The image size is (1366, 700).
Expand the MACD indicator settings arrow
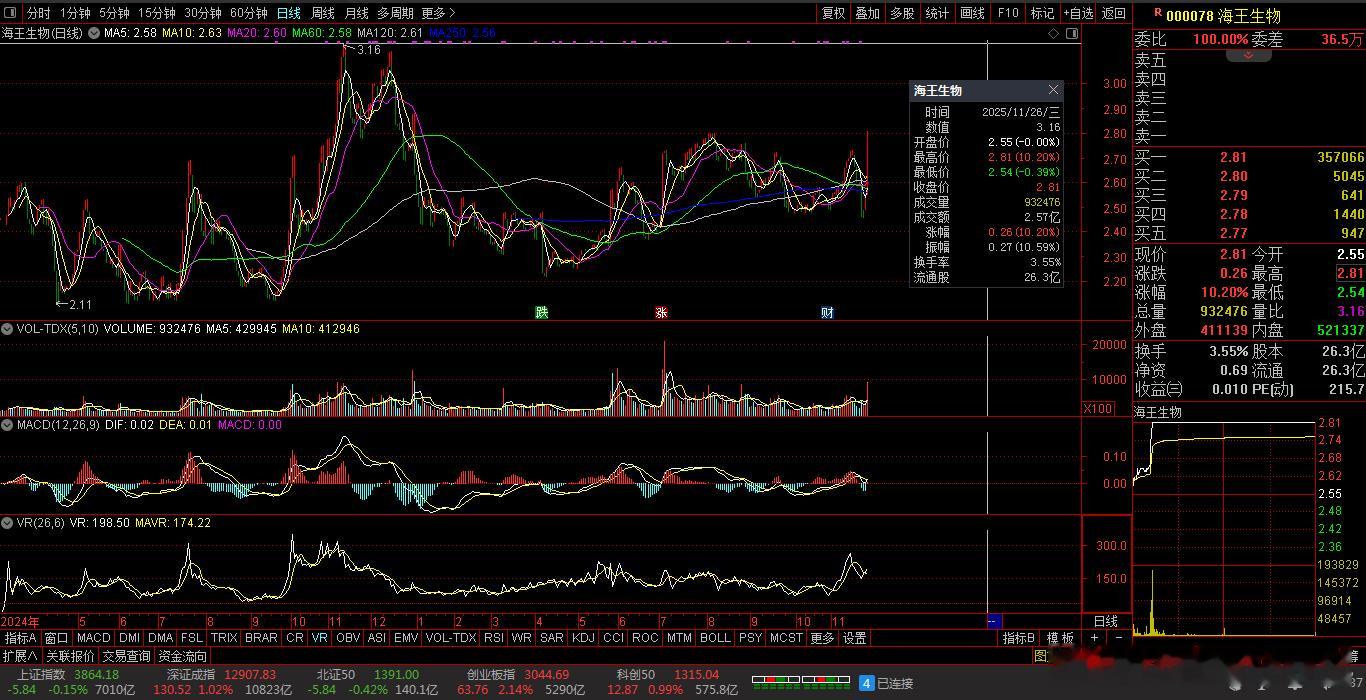[7, 425]
